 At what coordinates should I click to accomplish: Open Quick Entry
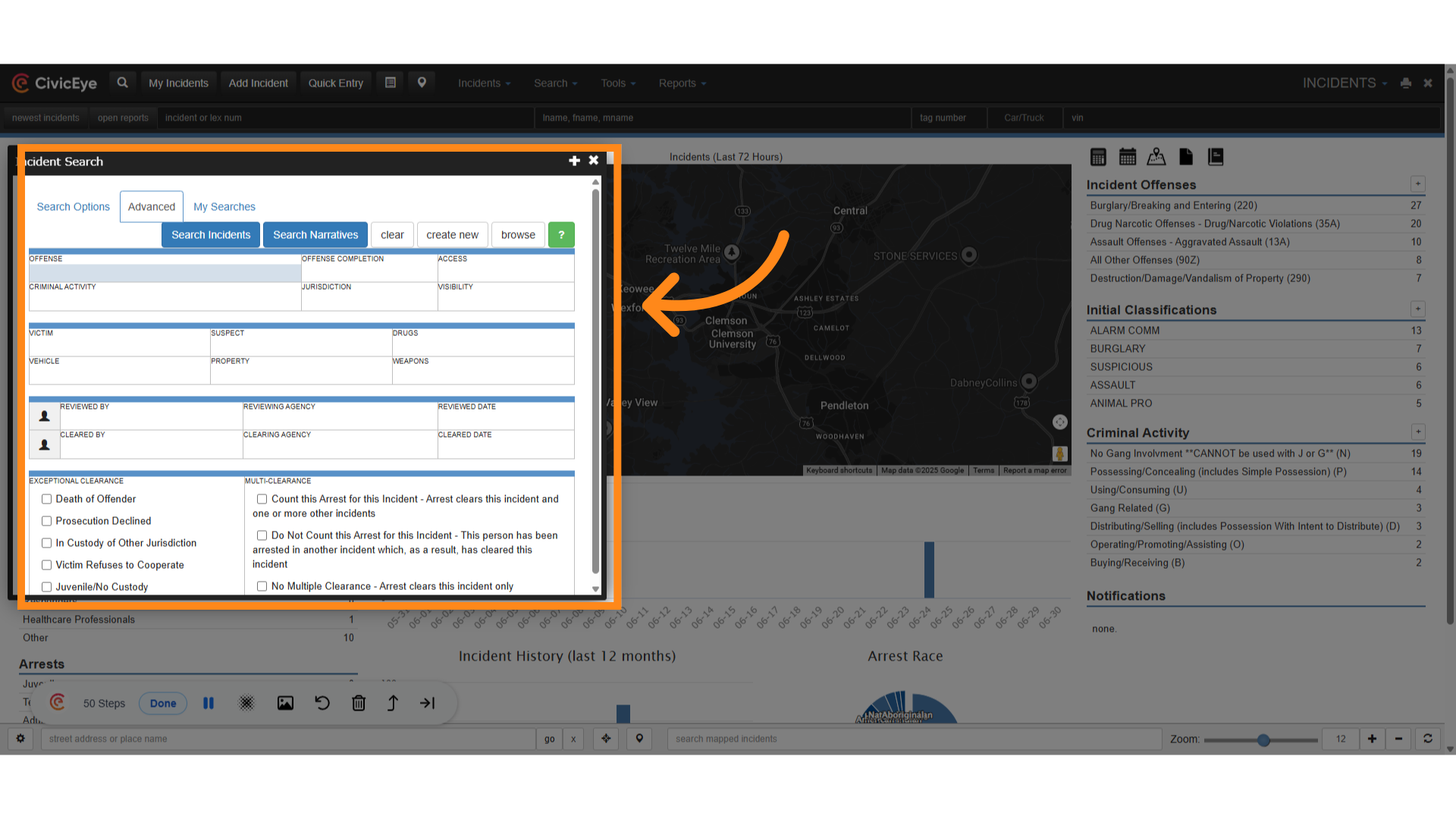pos(336,83)
